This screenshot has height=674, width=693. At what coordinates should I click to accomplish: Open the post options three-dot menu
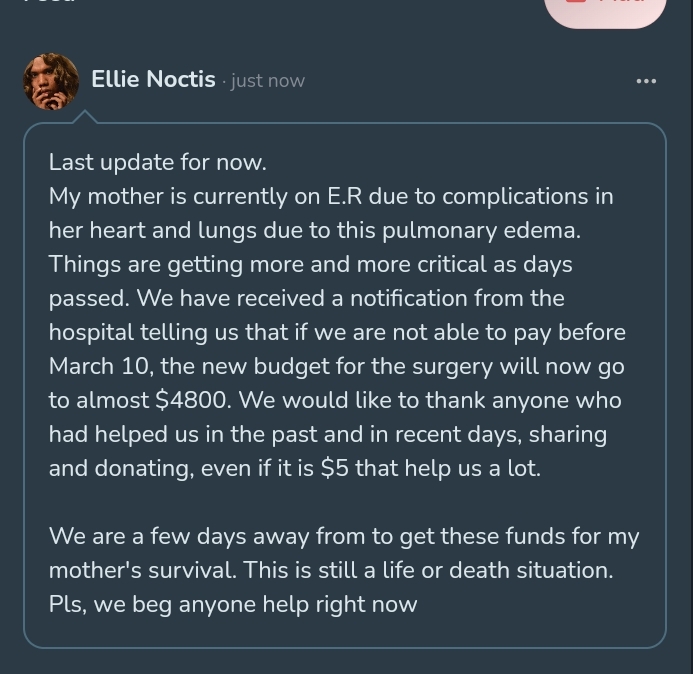coord(646,81)
